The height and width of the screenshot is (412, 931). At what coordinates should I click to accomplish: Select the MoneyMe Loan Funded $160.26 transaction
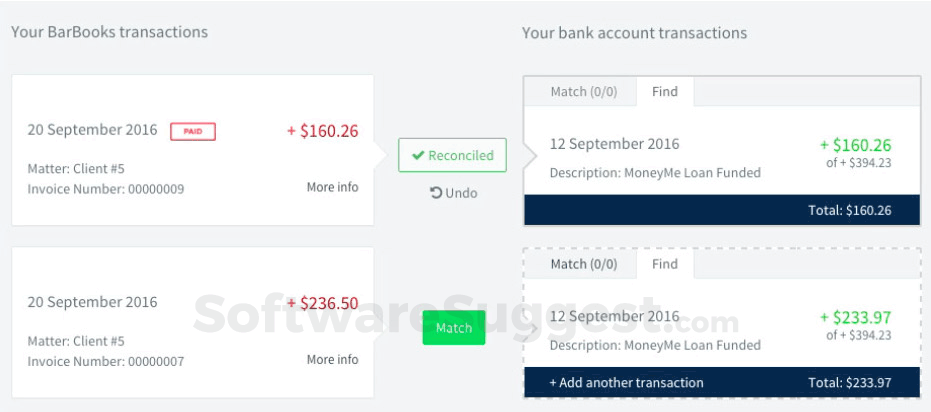pyautogui.click(x=655, y=158)
